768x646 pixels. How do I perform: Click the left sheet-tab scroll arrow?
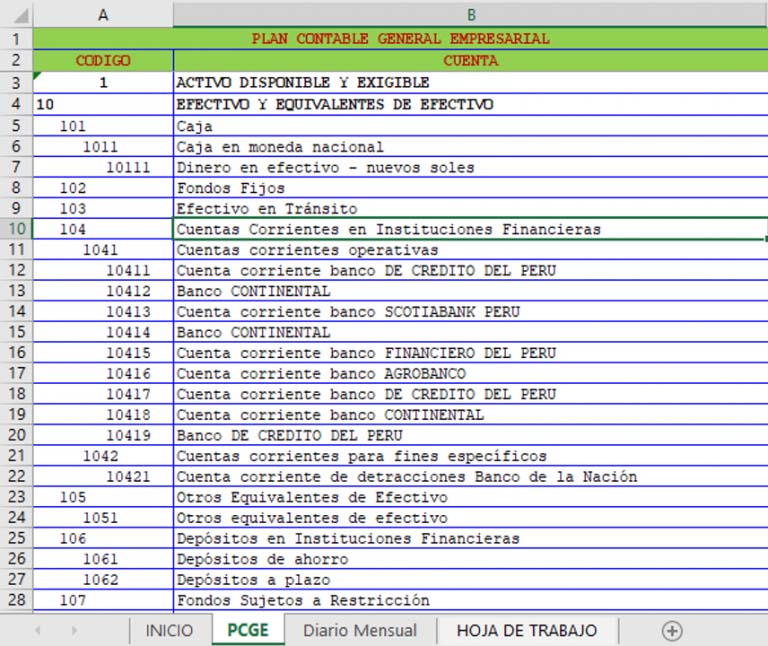pyautogui.click(x=38, y=631)
